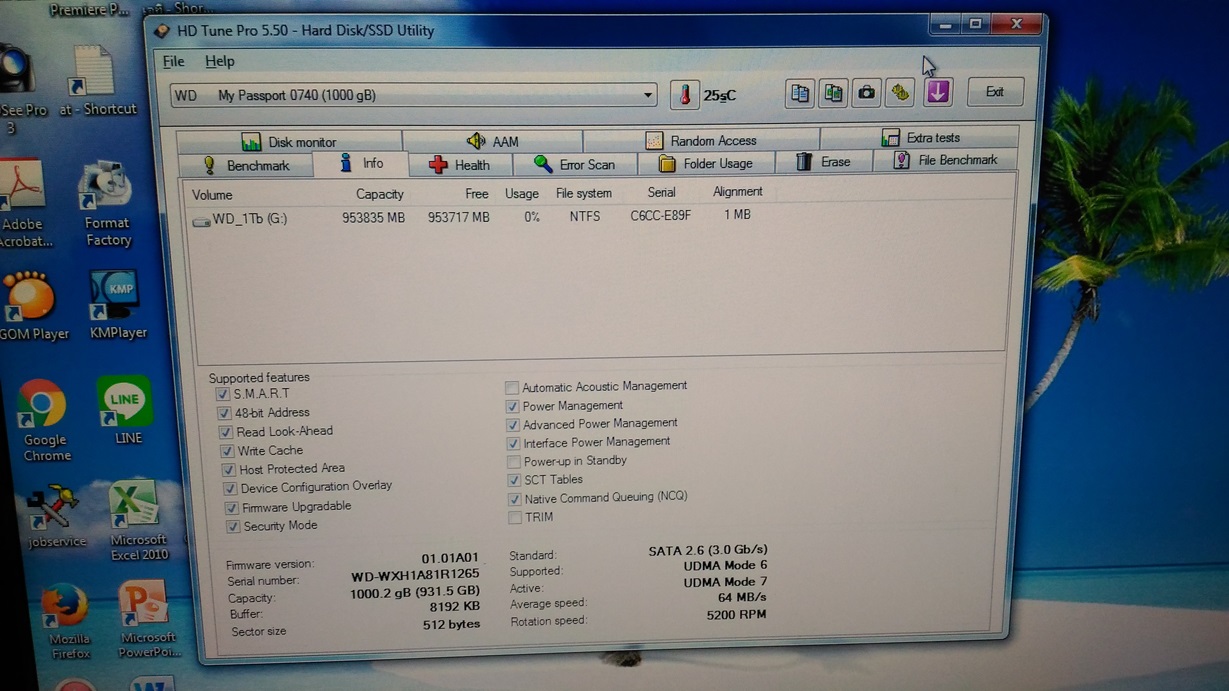Click the purple down-arrow save icon
This screenshot has width=1229, height=691.
click(x=937, y=92)
